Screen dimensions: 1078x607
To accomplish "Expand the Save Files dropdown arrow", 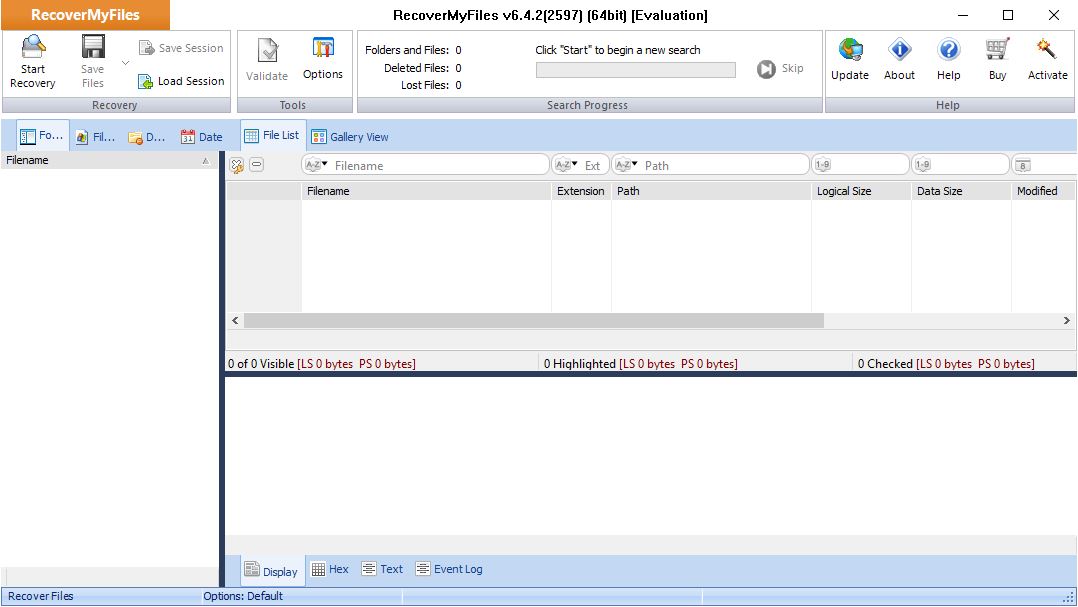I will [125, 63].
